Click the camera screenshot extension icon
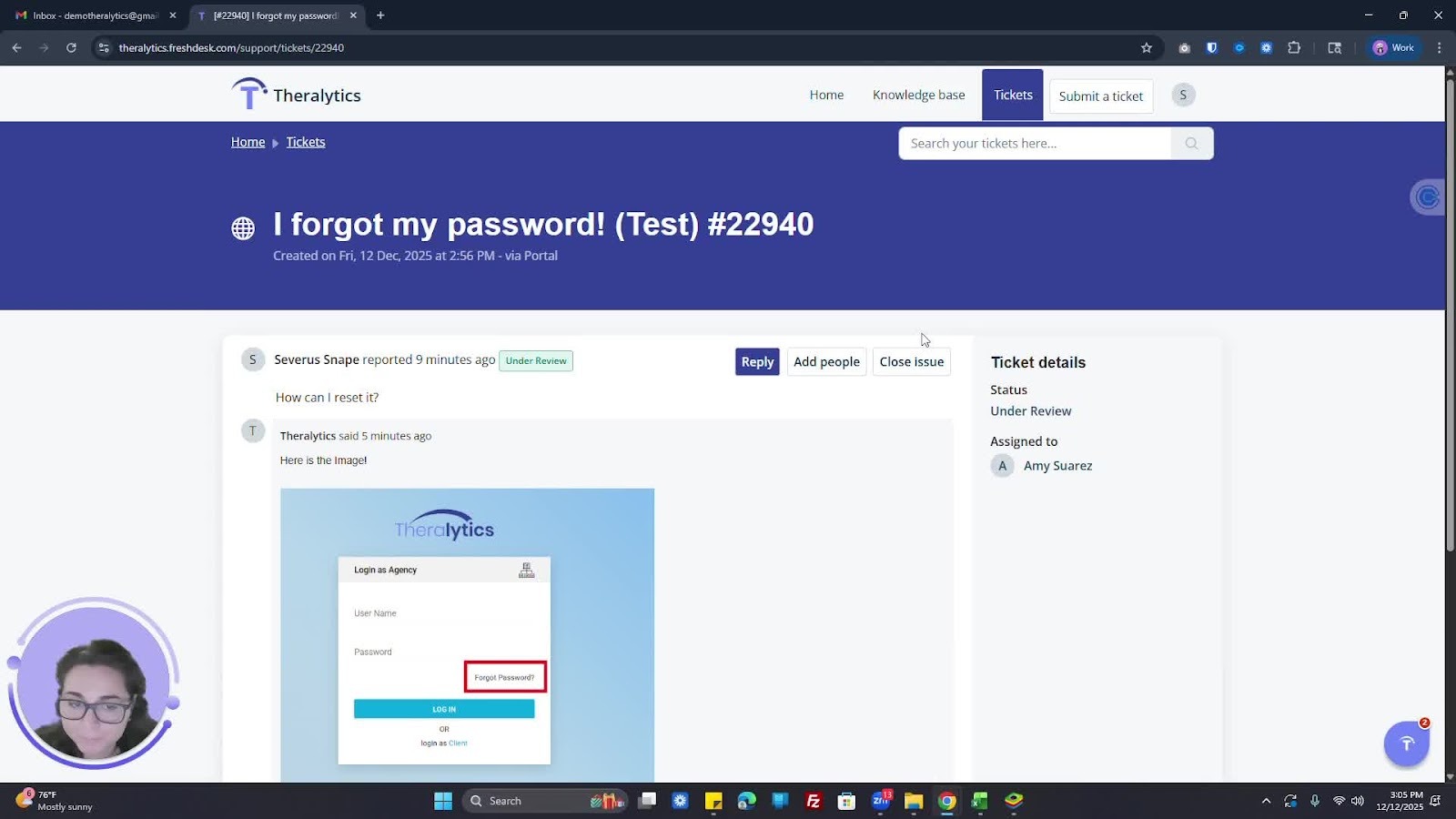Viewport: 1456px width, 819px height. (x=1184, y=47)
